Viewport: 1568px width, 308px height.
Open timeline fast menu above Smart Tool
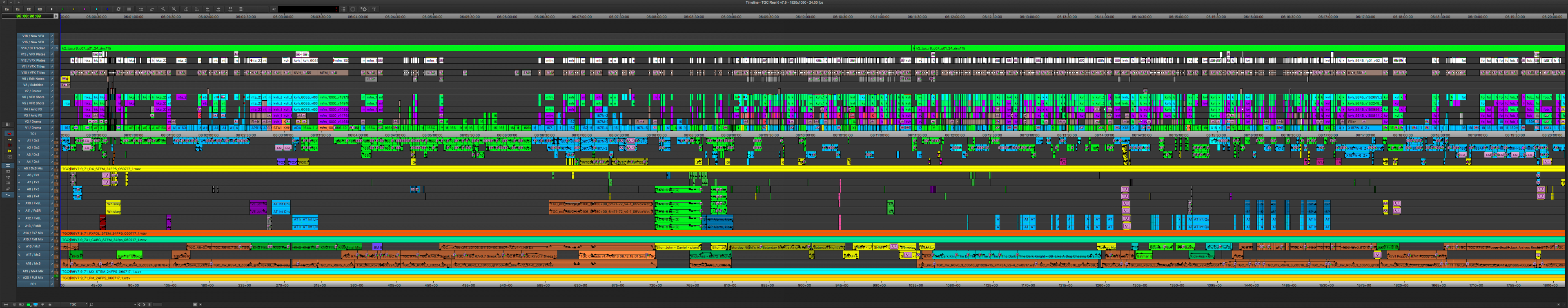click(x=7, y=125)
